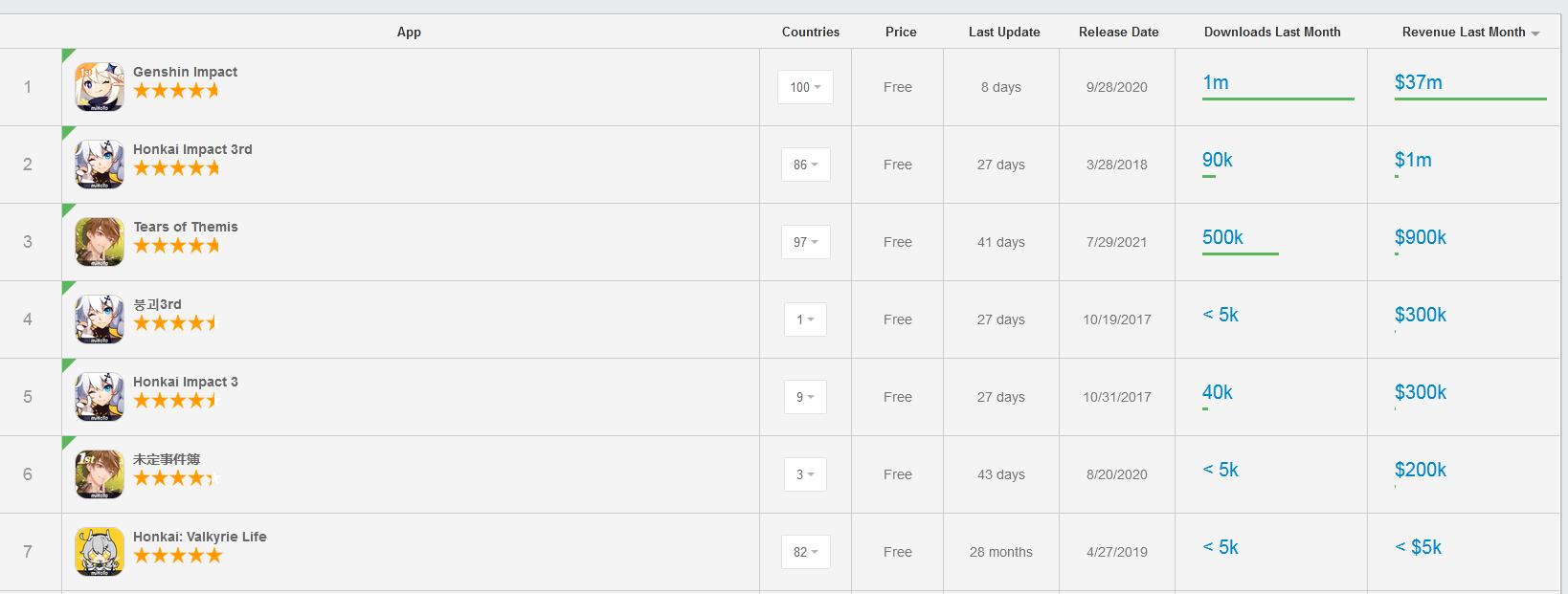The width and height of the screenshot is (1568, 594).
Task: Click the Honkai: Valkyrie Life app icon
Action: pos(100,552)
